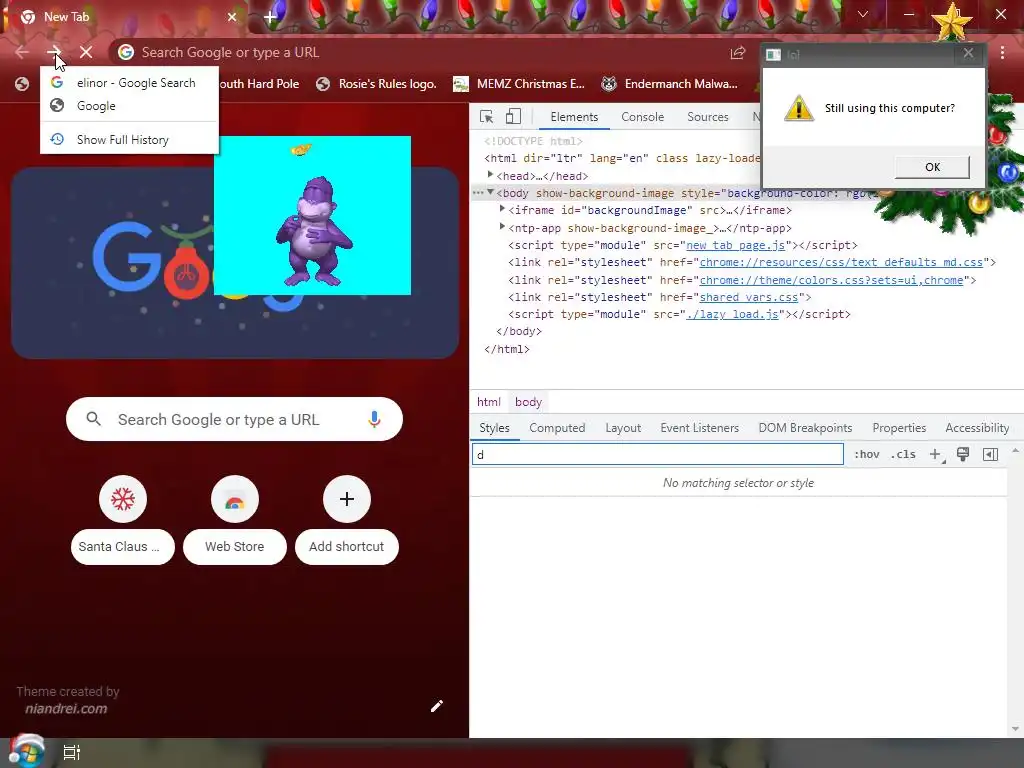Expand the ntp-app element node
This screenshot has width=1024, height=768.
pos(502,227)
